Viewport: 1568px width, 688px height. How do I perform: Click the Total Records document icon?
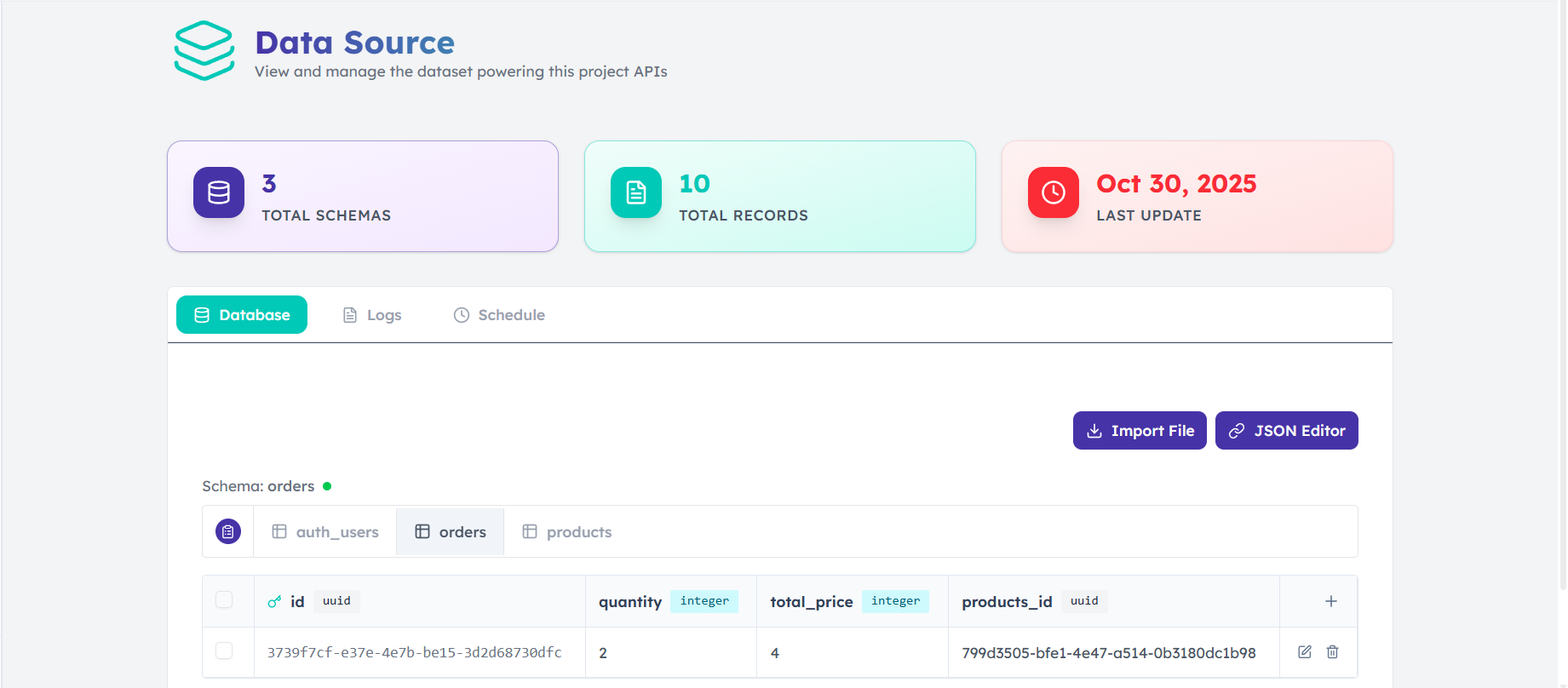click(x=636, y=192)
